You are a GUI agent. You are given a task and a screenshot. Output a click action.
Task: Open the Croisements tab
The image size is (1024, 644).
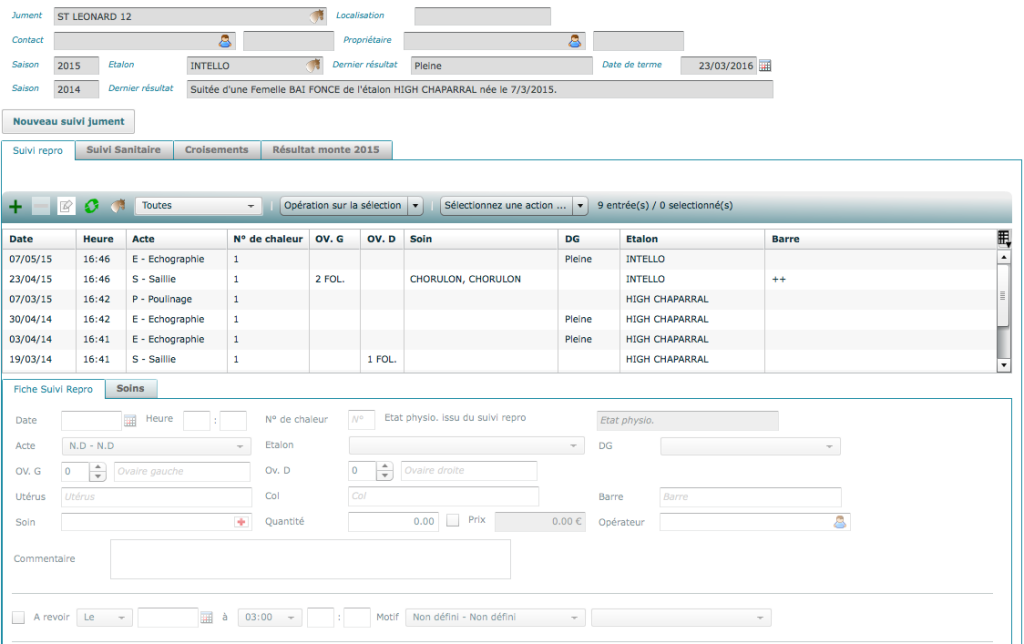tap(217, 150)
